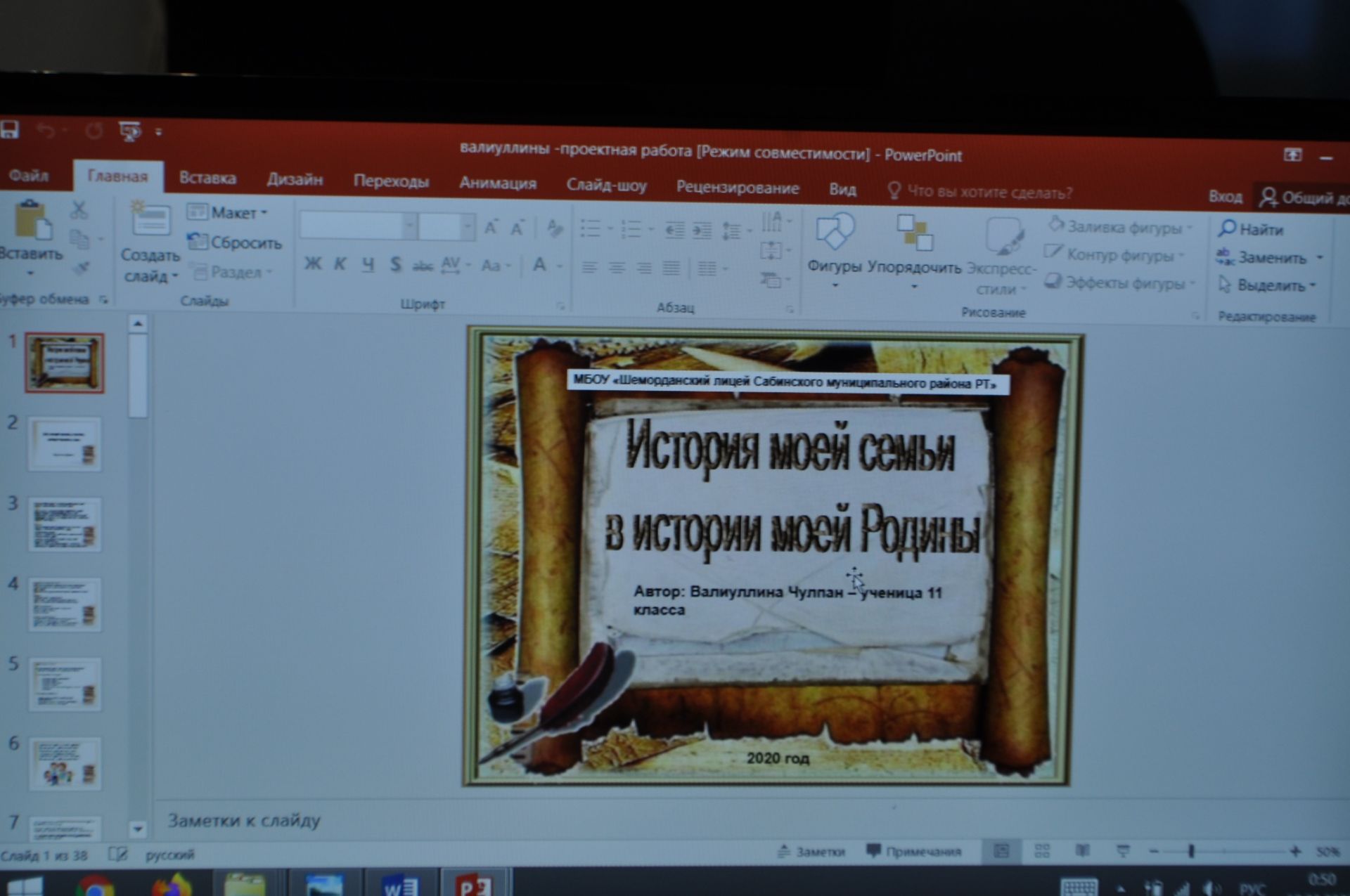Open Макет layout dropdown

click(227, 212)
